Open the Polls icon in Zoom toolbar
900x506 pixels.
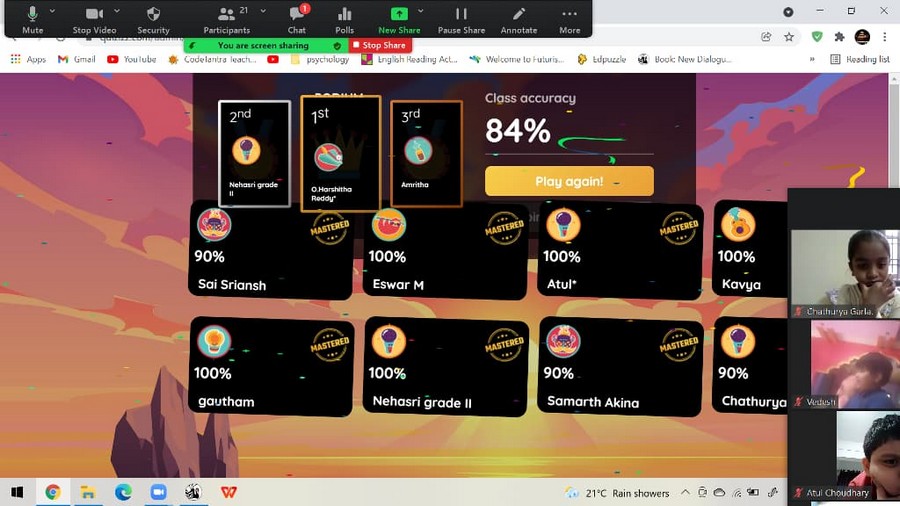click(344, 20)
